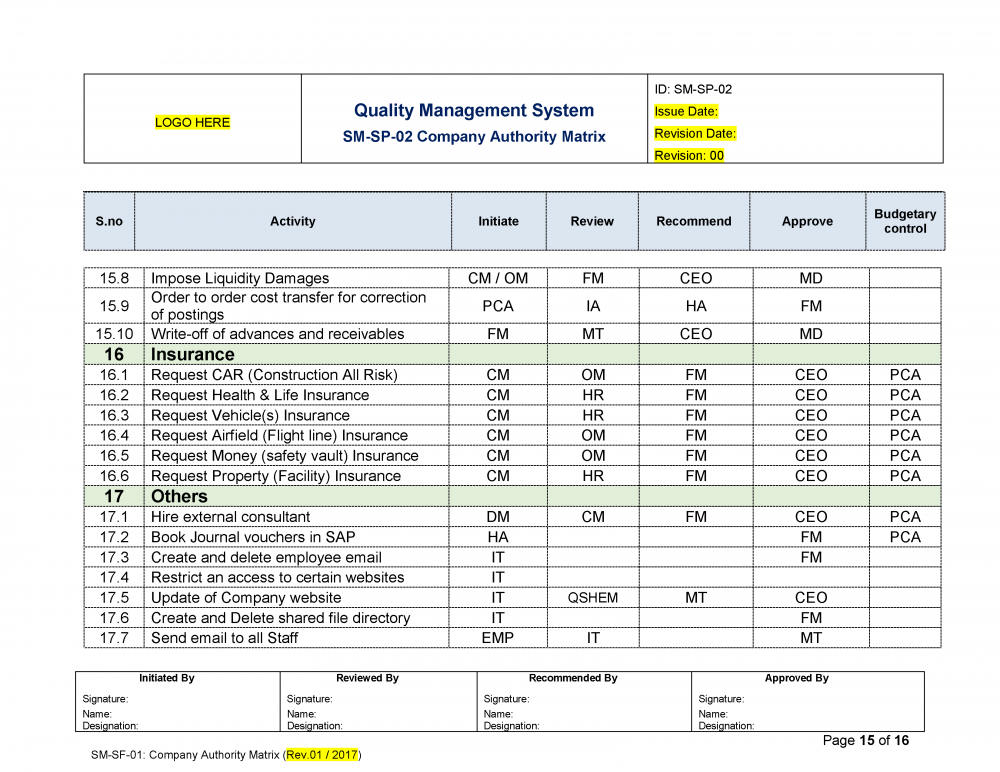Viewport: 1000px width, 772px height.
Task: Click the Recommend column header
Action: (x=693, y=221)
